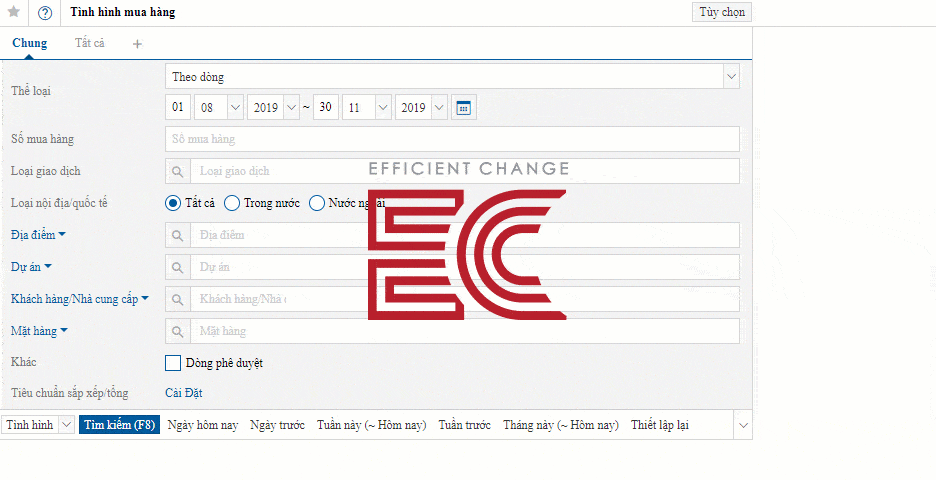This screenshot has width=936, height=480.
Task: Focus the Mặt hàng input field
Action: 465,331
